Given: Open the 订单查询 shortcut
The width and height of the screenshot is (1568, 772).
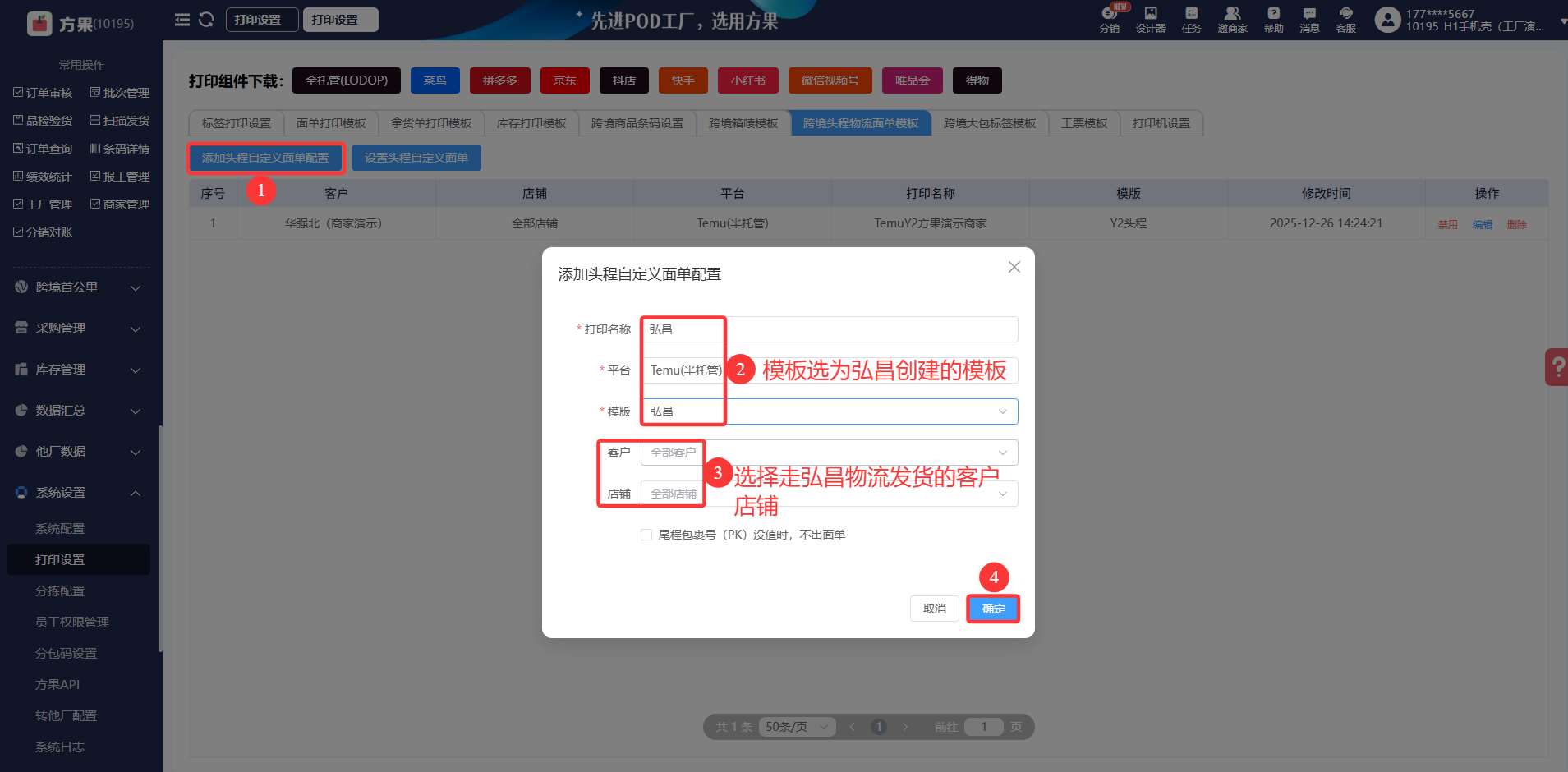Looking at the screenshot, I should 43,149.
